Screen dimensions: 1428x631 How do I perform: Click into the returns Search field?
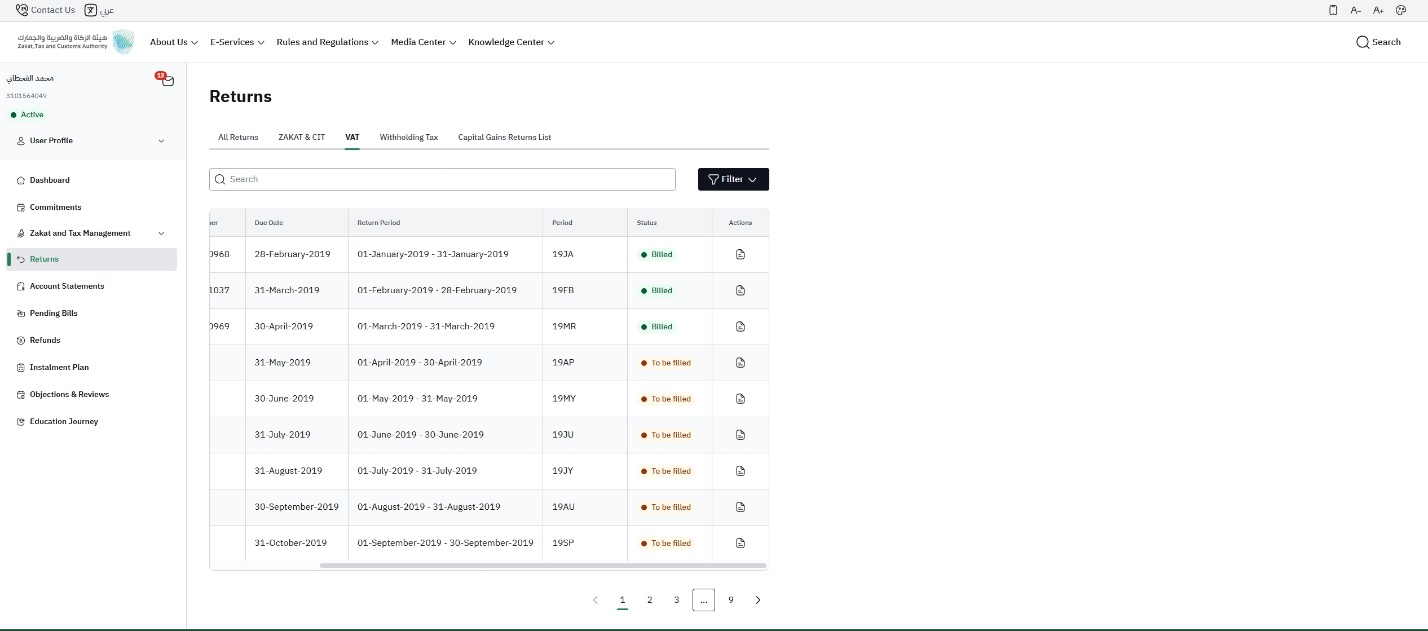pos(442,179)
